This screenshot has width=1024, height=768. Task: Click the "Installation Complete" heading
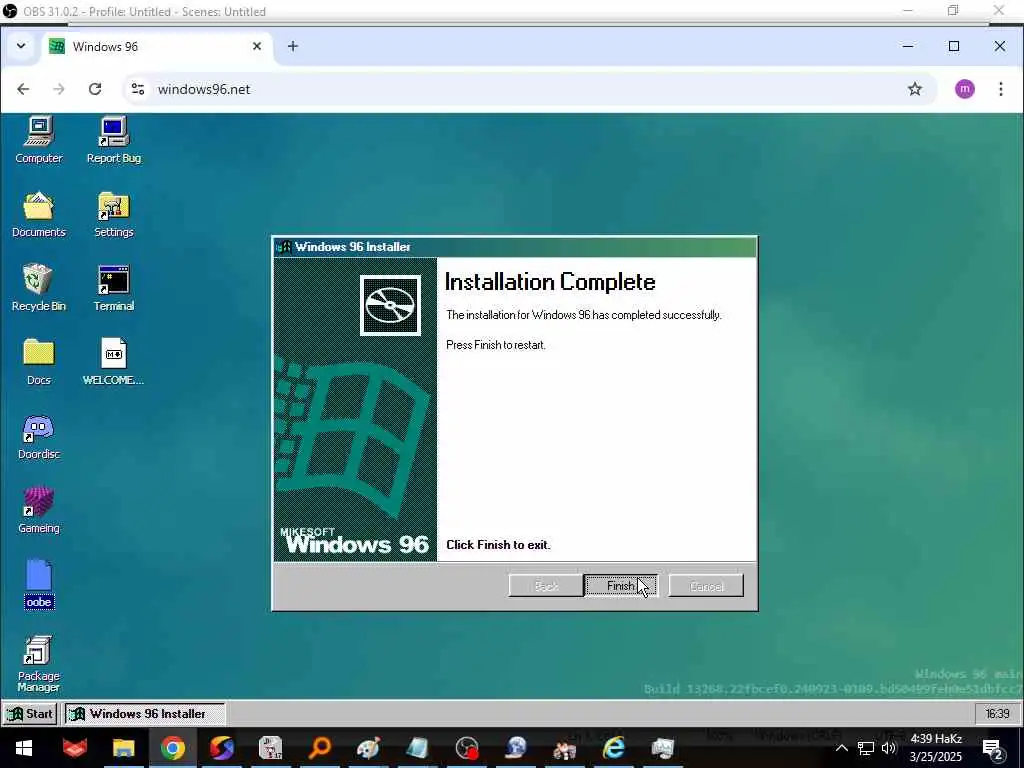coord(550,282)
